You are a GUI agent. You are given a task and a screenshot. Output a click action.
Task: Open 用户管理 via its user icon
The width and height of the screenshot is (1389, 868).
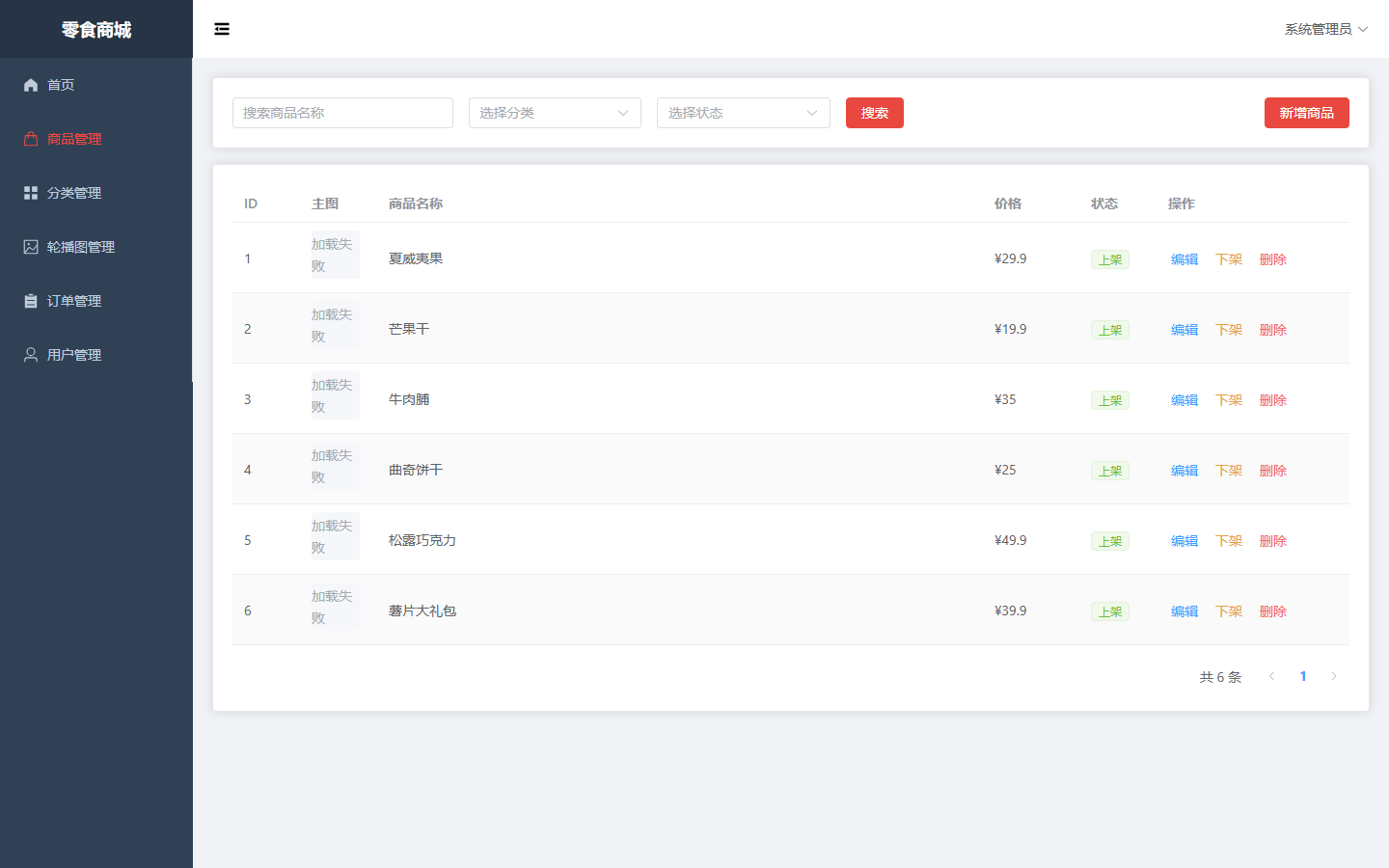(31, 355)
